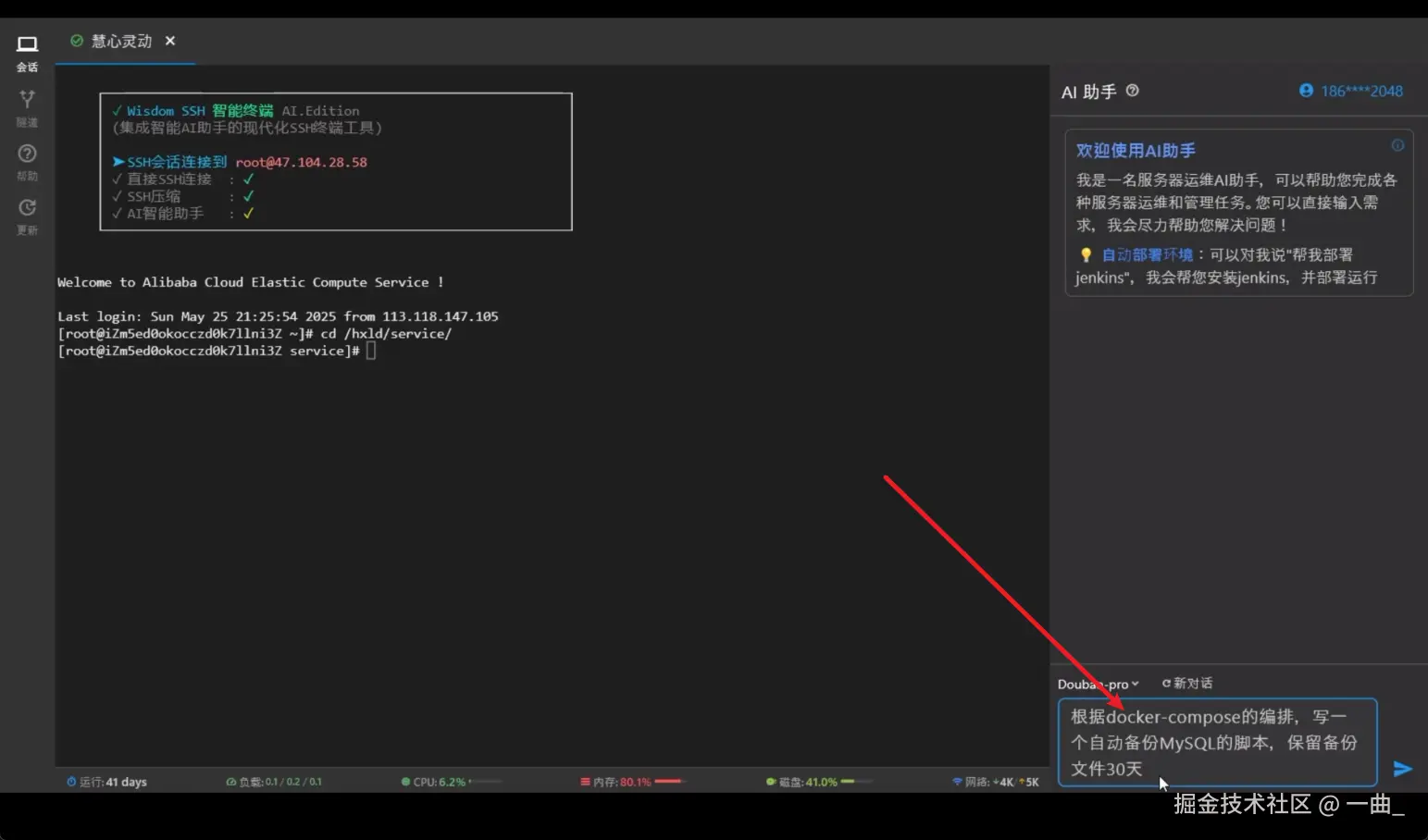Click the 欢迎使用AI助手 heading
Viewport: 1428px width, 840px height.
1136,150
